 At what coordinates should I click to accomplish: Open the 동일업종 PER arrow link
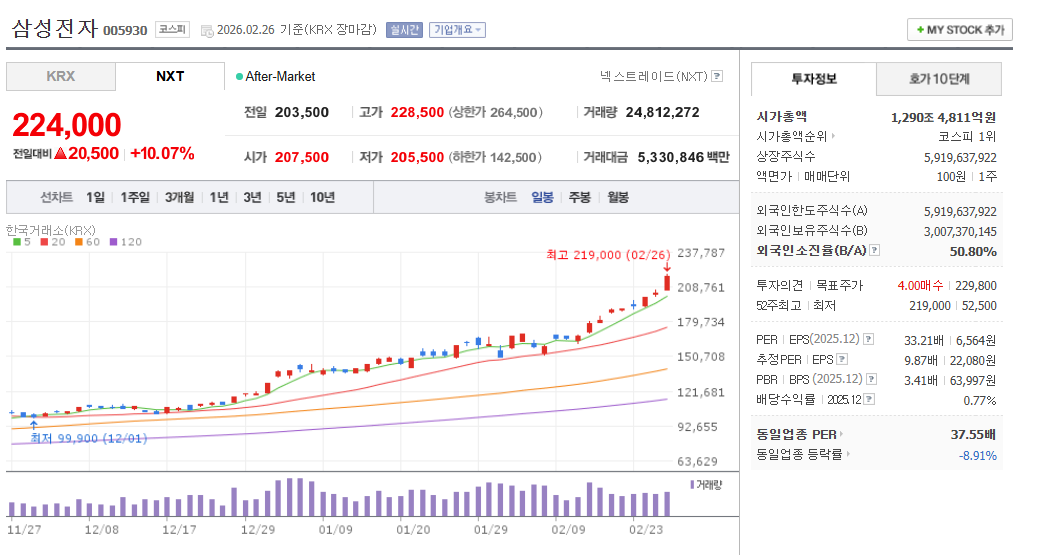[x=842, y=434]
